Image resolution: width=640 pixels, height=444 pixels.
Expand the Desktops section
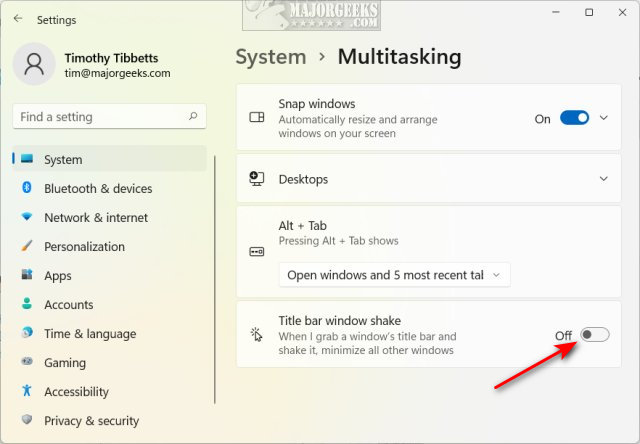[x=603, y=179]
